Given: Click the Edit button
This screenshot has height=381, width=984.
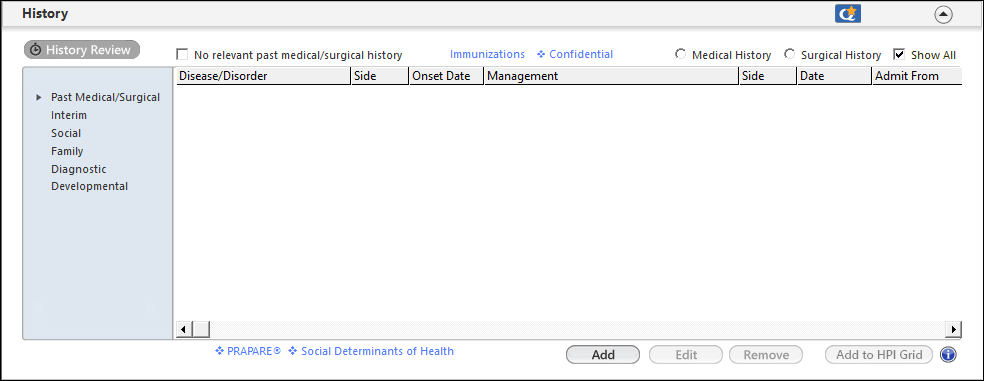Looking at the screenshot, I should click(686, 355).
